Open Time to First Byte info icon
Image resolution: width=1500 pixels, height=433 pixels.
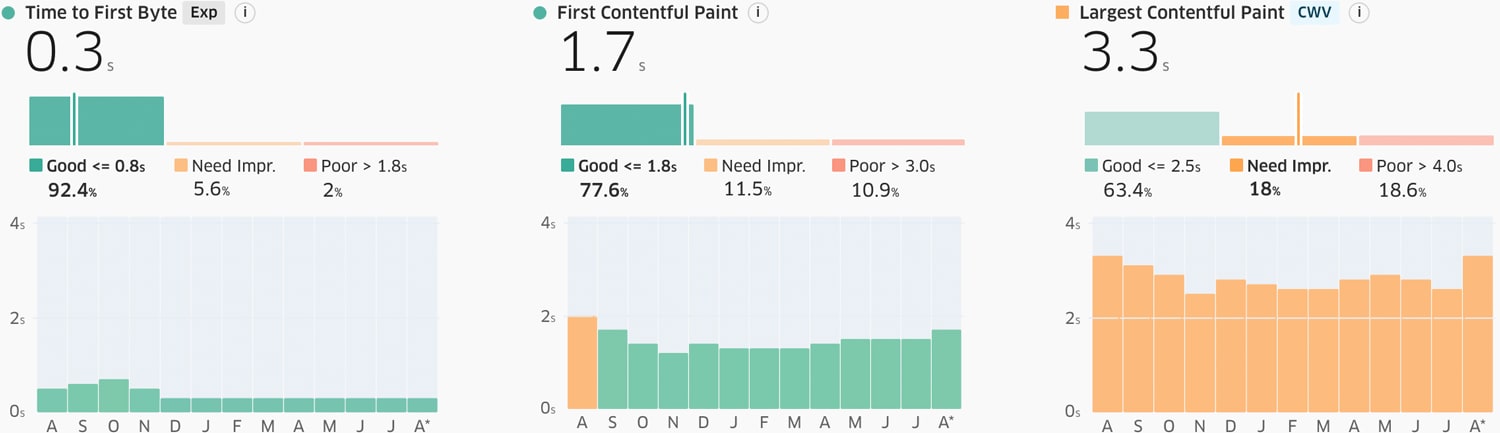[x=245, y=13]
